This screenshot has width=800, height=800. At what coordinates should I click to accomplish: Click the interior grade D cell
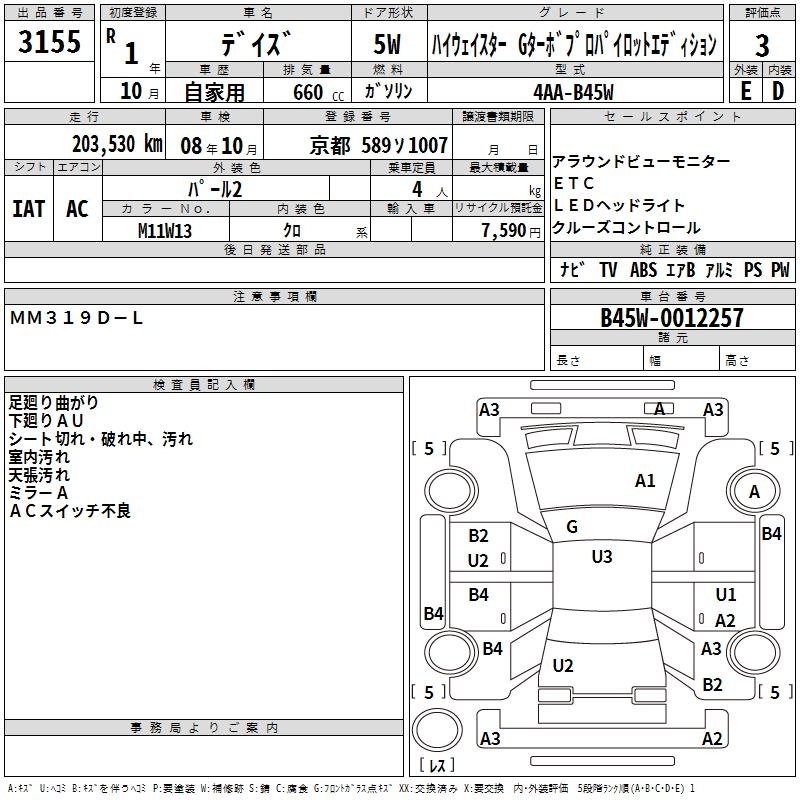pos(779,91)
